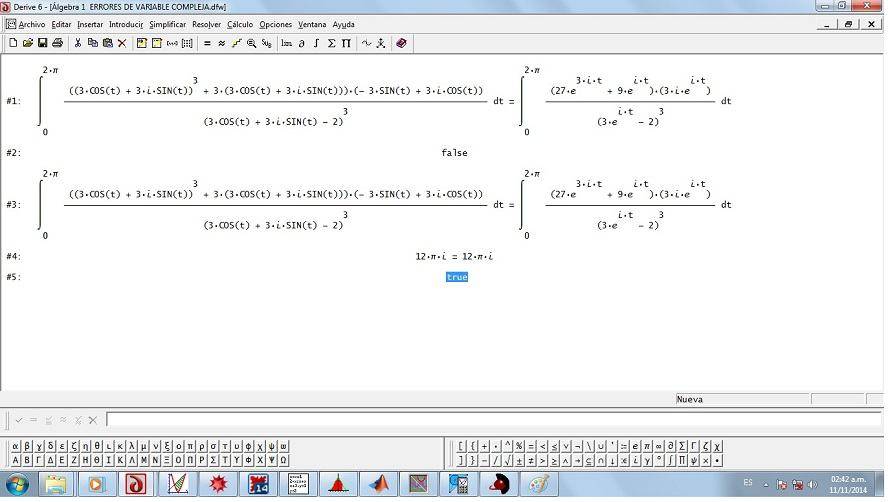
Task: Click the Save file toolbar icon
Action: (x=43, y=43)
